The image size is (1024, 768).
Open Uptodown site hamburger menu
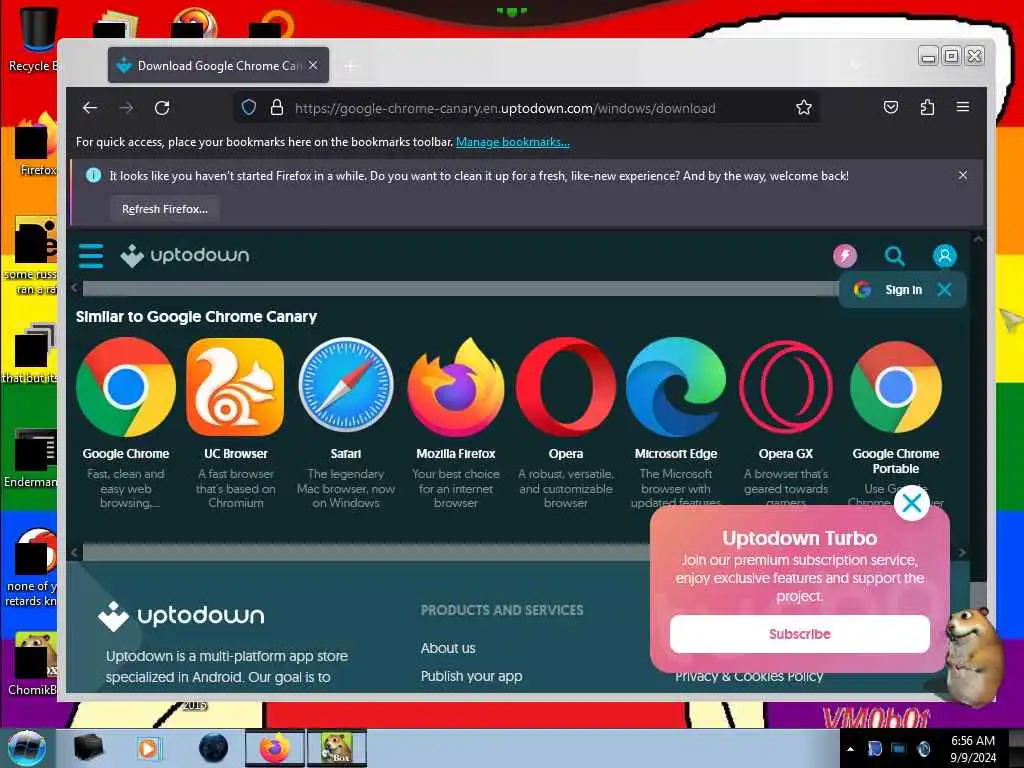point(91,256)
